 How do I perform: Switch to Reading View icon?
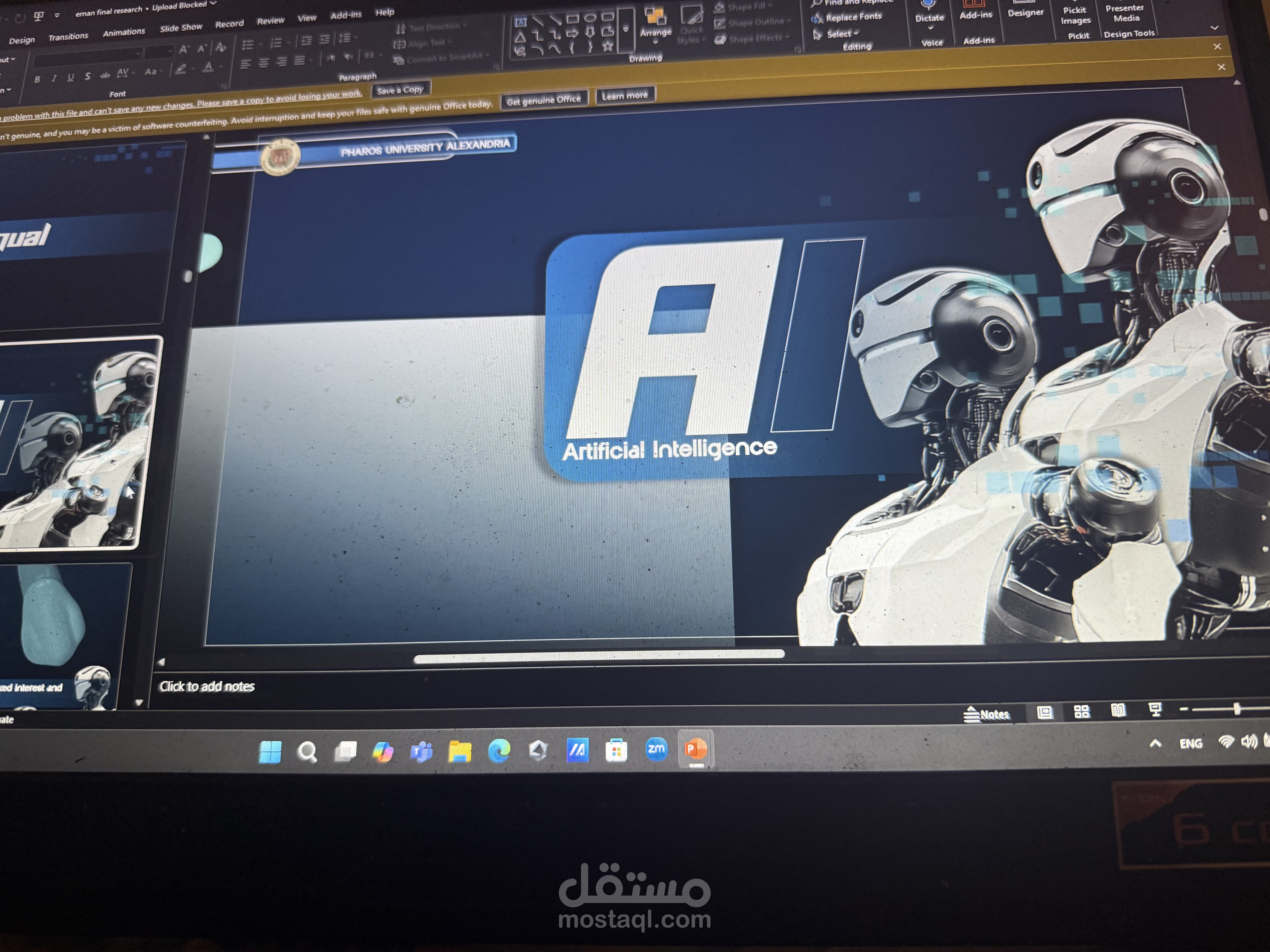1118,710
